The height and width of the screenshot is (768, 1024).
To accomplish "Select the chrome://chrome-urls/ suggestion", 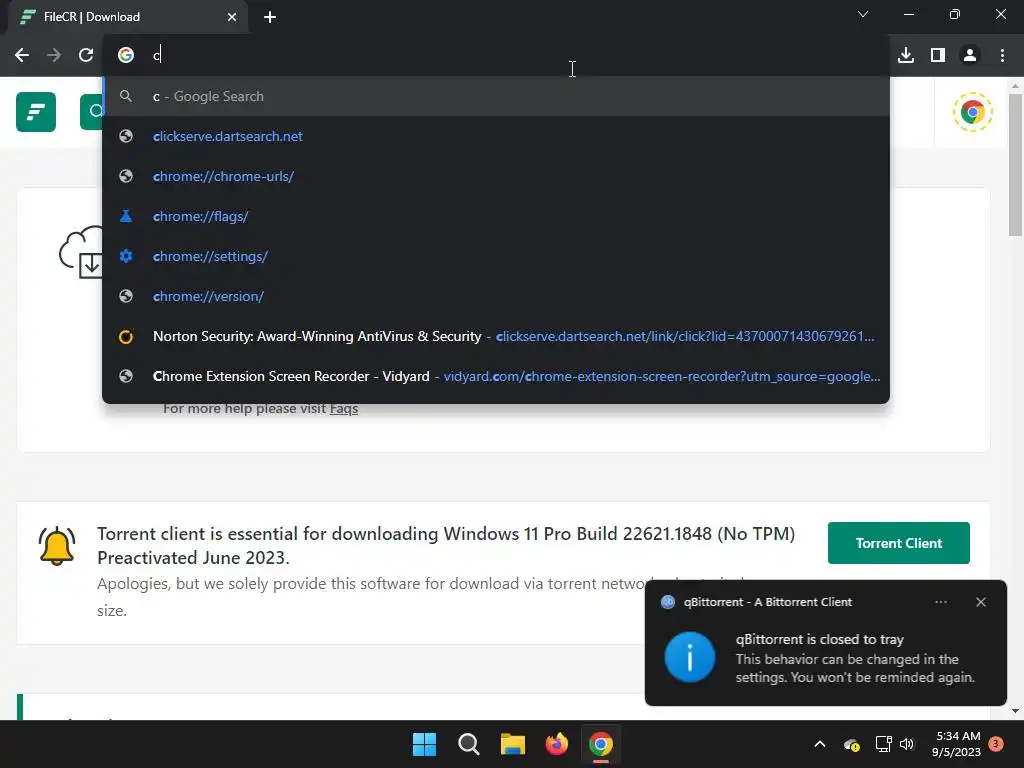I will 496,176.
